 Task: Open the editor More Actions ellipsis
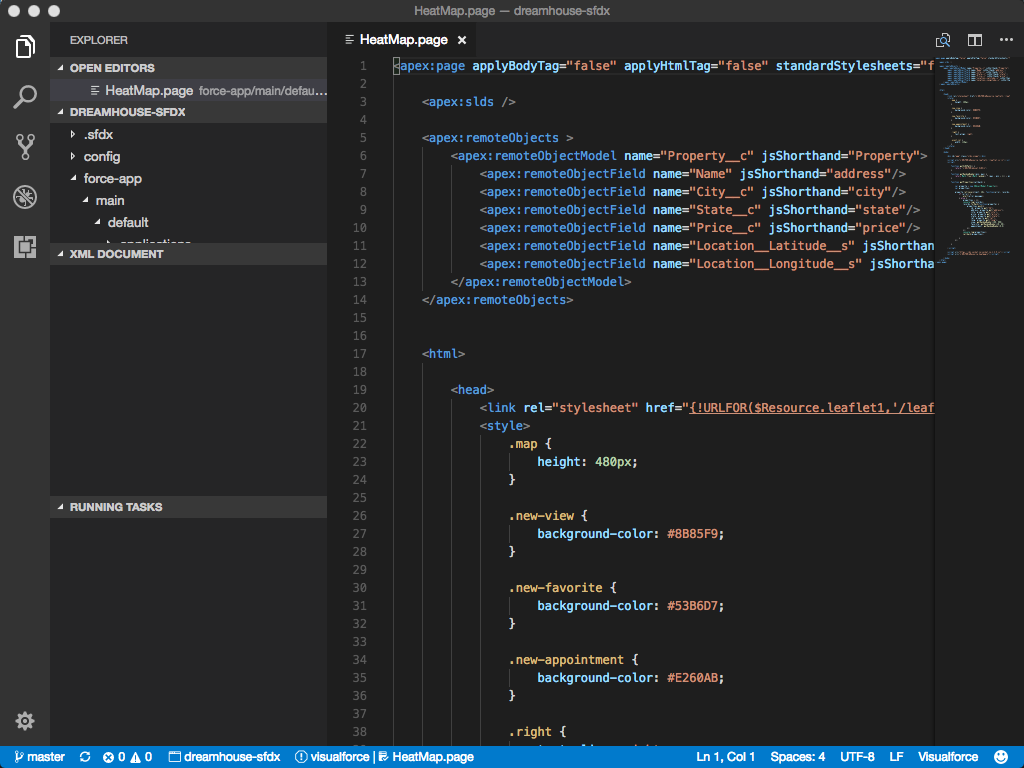coord(1006,40)
